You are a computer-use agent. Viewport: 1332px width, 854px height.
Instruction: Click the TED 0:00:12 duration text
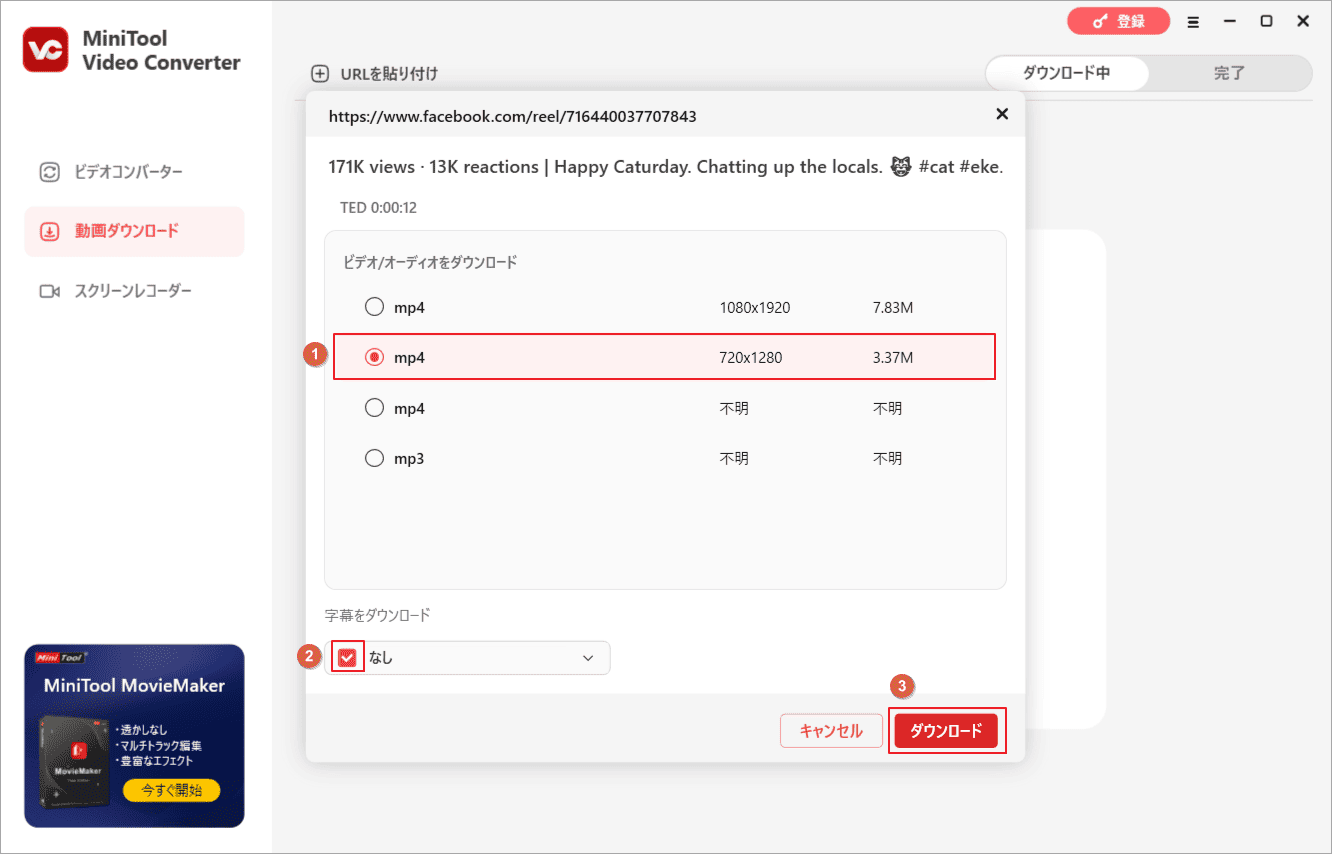pos(378,208)
